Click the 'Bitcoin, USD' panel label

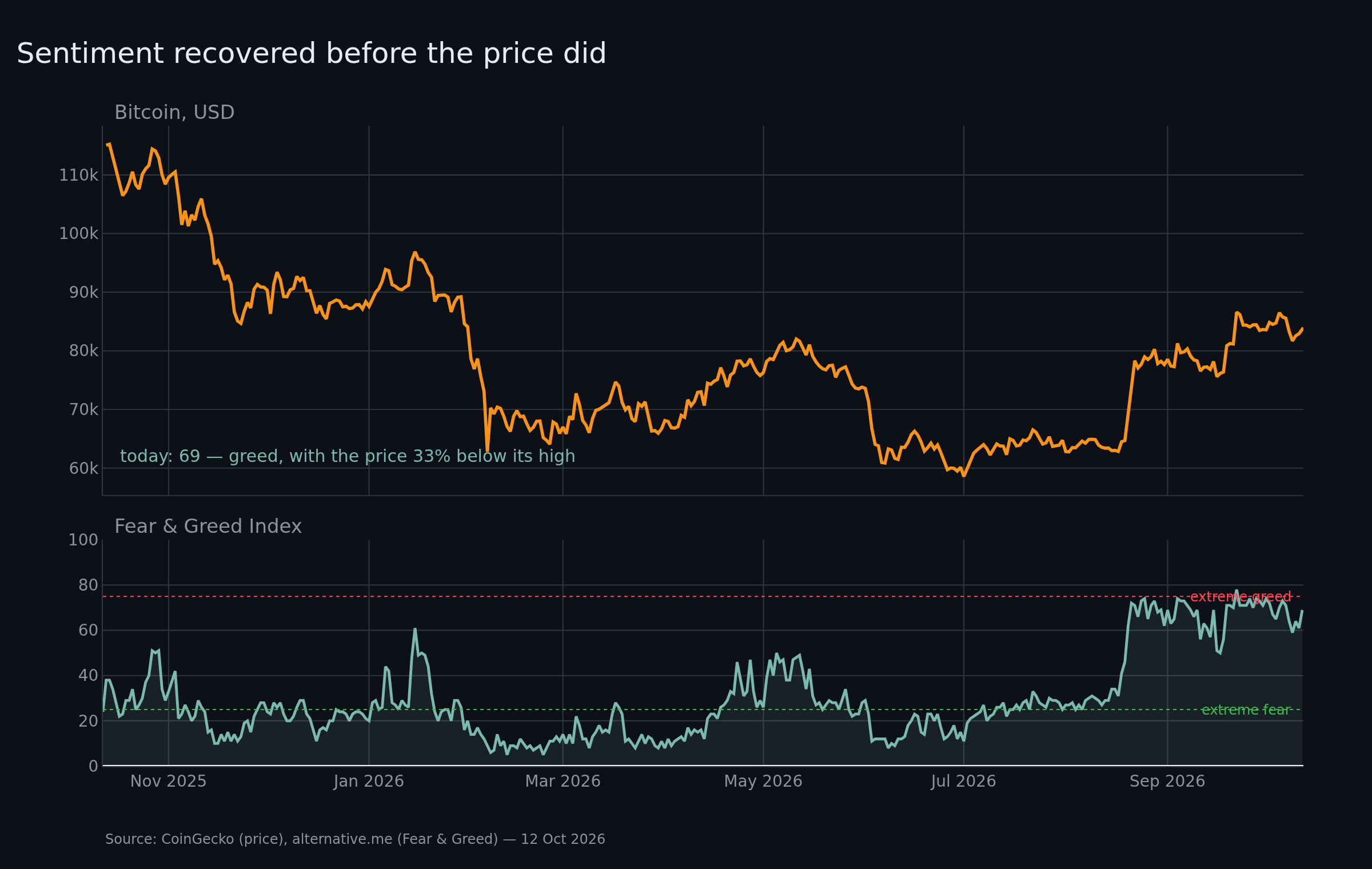tap(174, 113)
